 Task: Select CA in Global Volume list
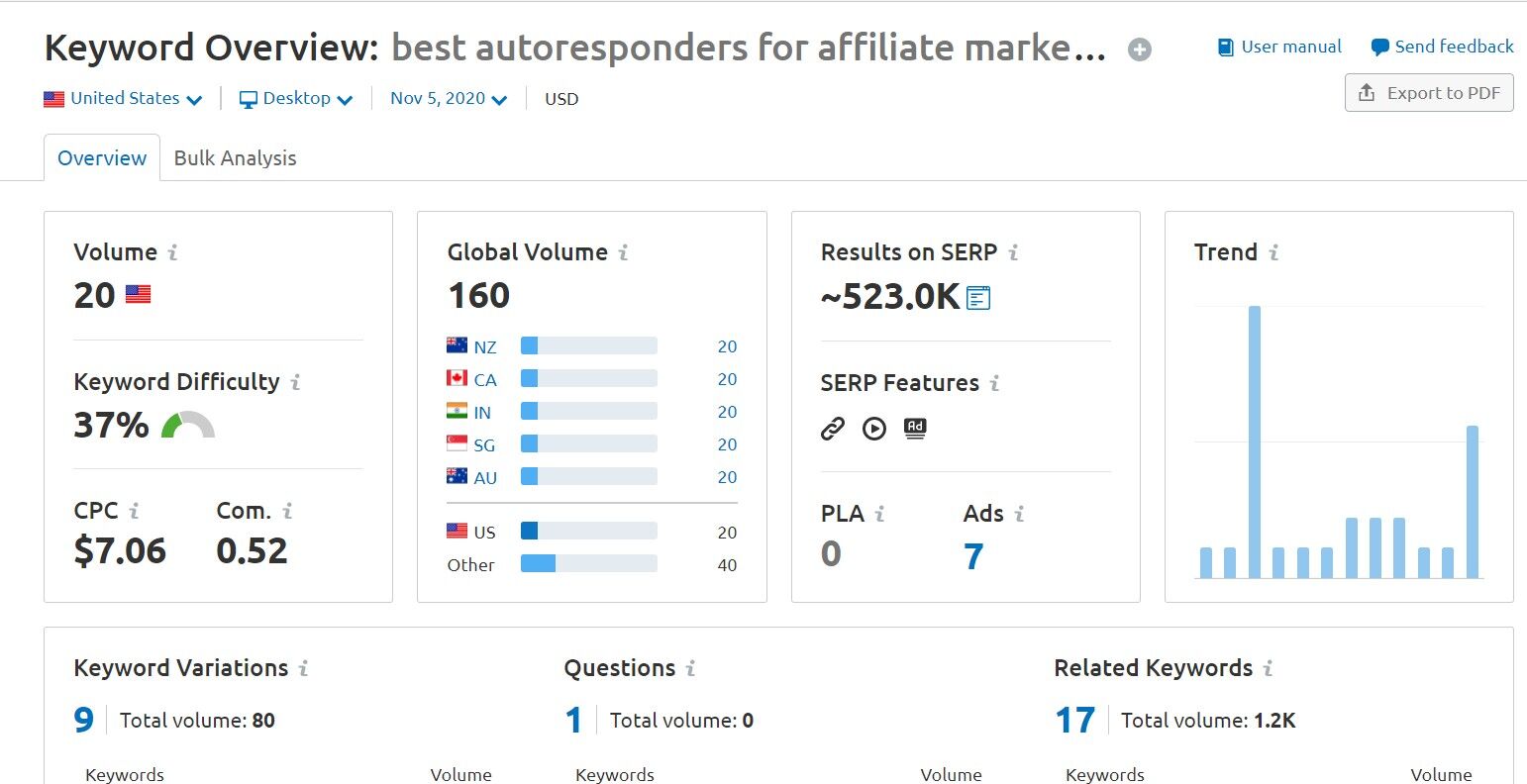point(485,380)
